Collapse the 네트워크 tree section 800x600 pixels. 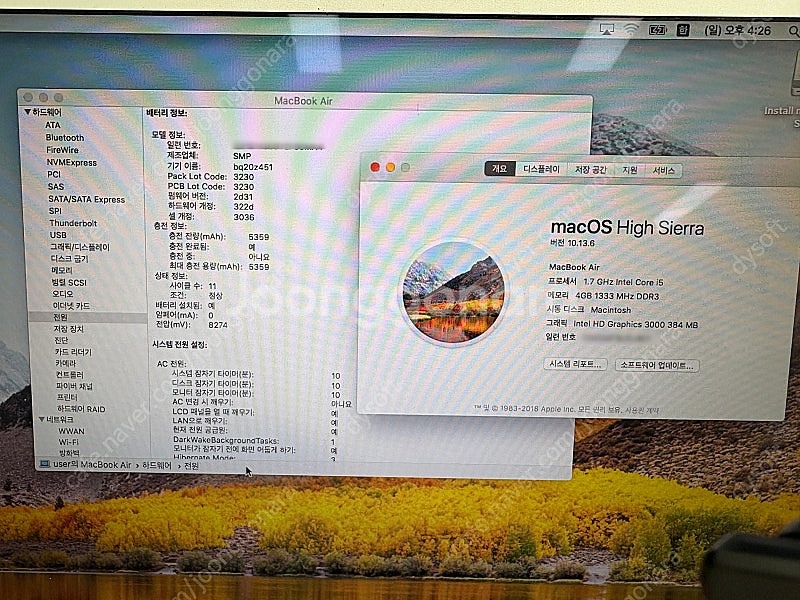click(41, 420)
